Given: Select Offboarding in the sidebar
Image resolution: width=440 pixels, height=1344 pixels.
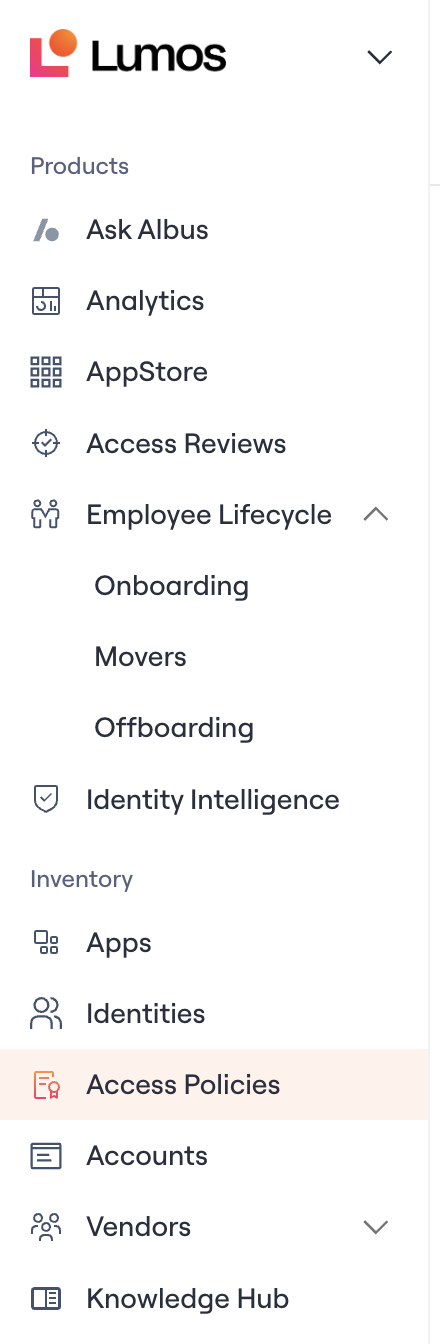Looking at the screenshot, I should tap(174, 728).
